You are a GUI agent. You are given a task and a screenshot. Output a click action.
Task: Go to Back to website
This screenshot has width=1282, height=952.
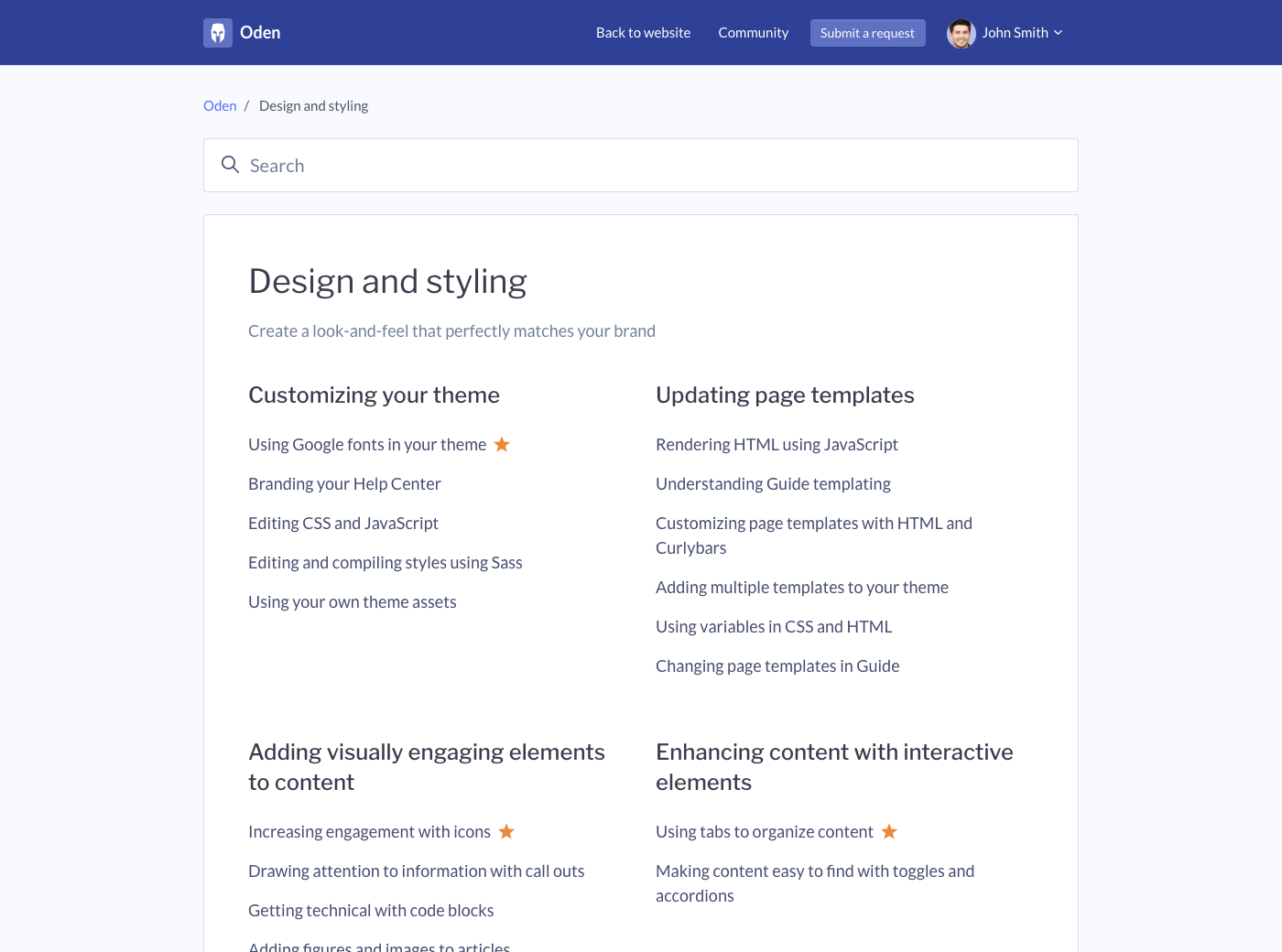tap(643, 33)
